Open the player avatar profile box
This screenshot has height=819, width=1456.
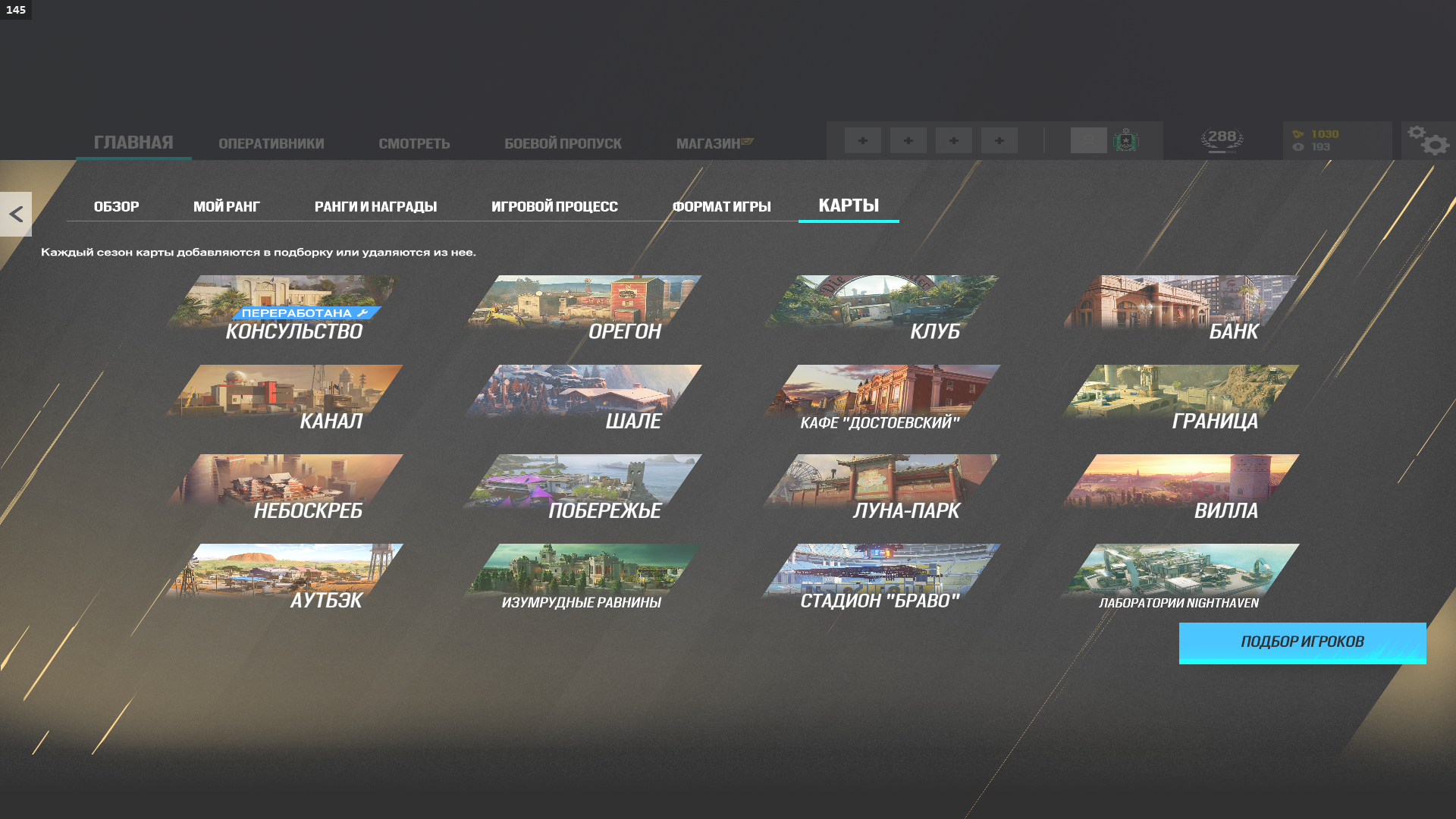tap(1088, 140)
